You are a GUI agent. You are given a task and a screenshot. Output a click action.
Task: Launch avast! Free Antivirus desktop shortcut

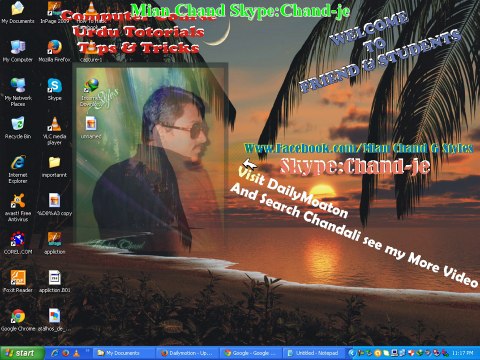18,207
